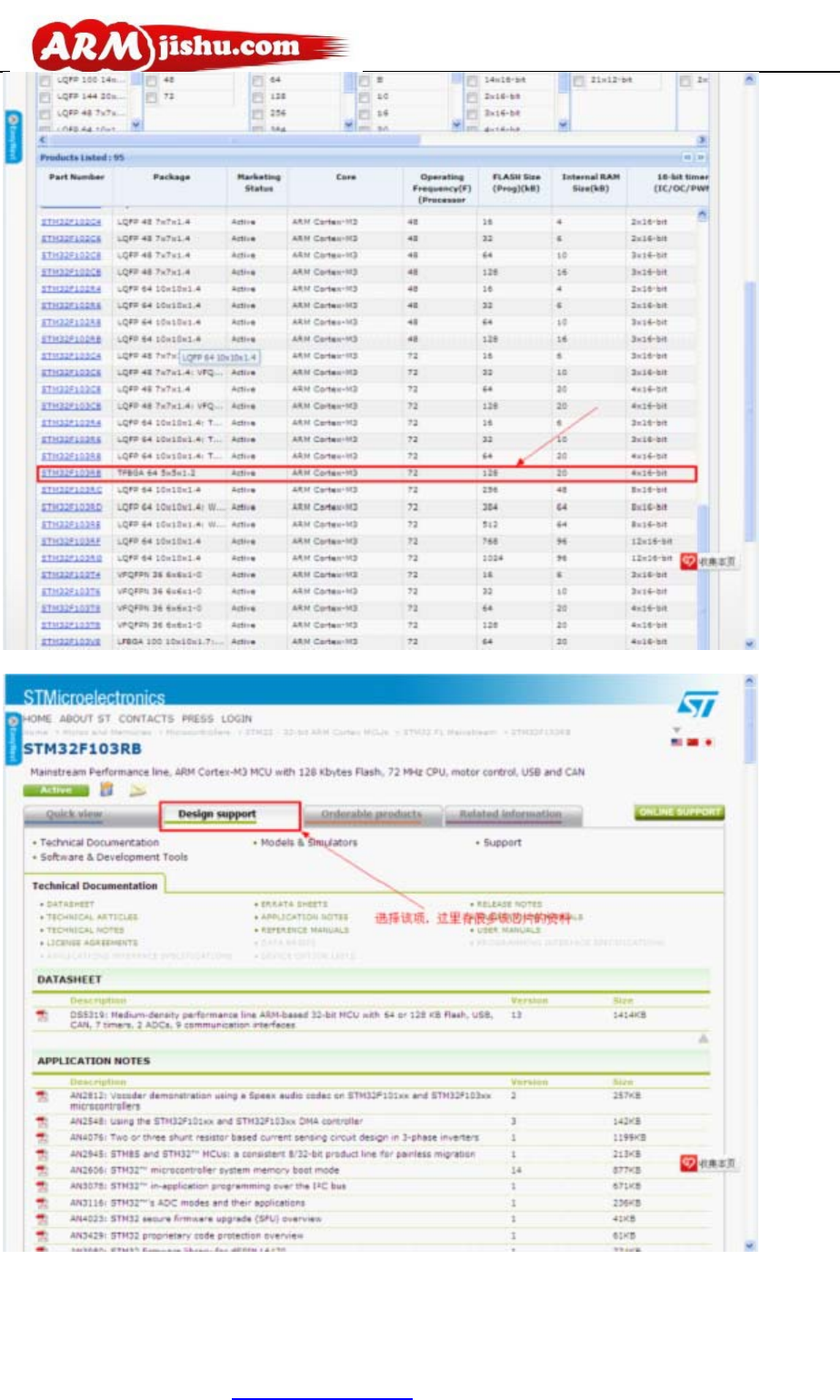Check the 2x16-bit timer filter

point(472,96)
